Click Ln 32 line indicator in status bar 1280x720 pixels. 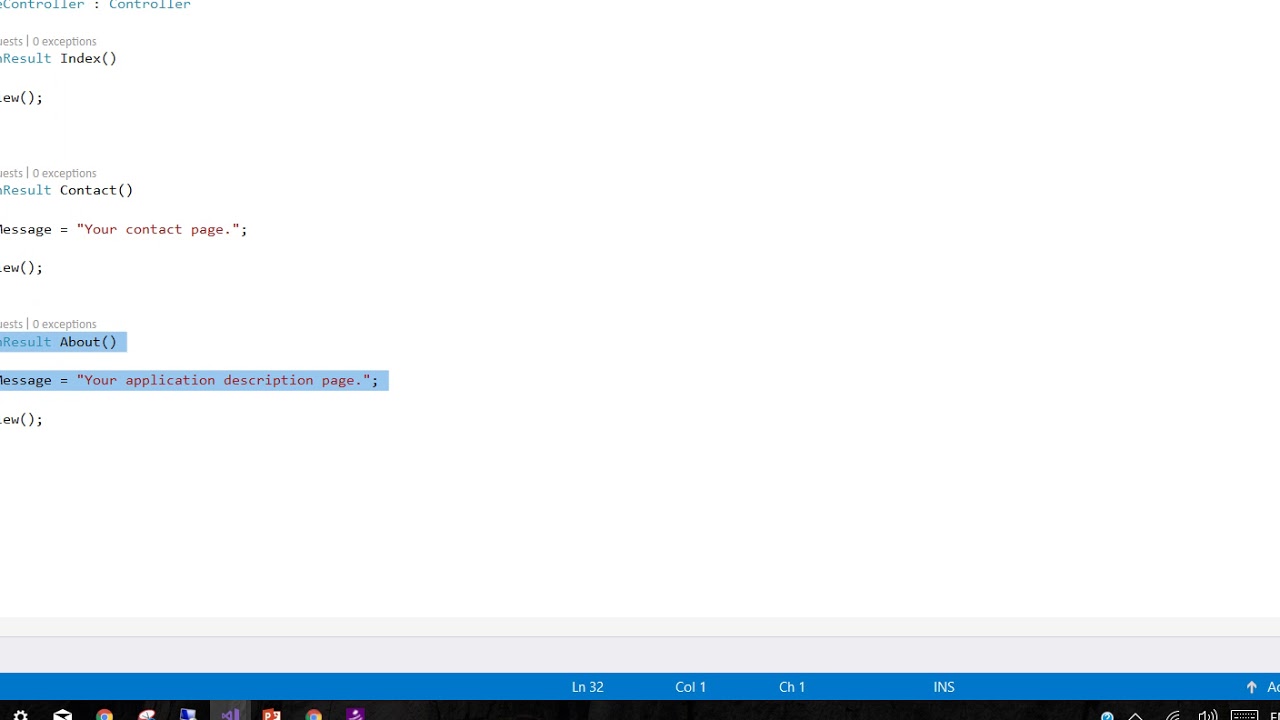coord(587,687)
